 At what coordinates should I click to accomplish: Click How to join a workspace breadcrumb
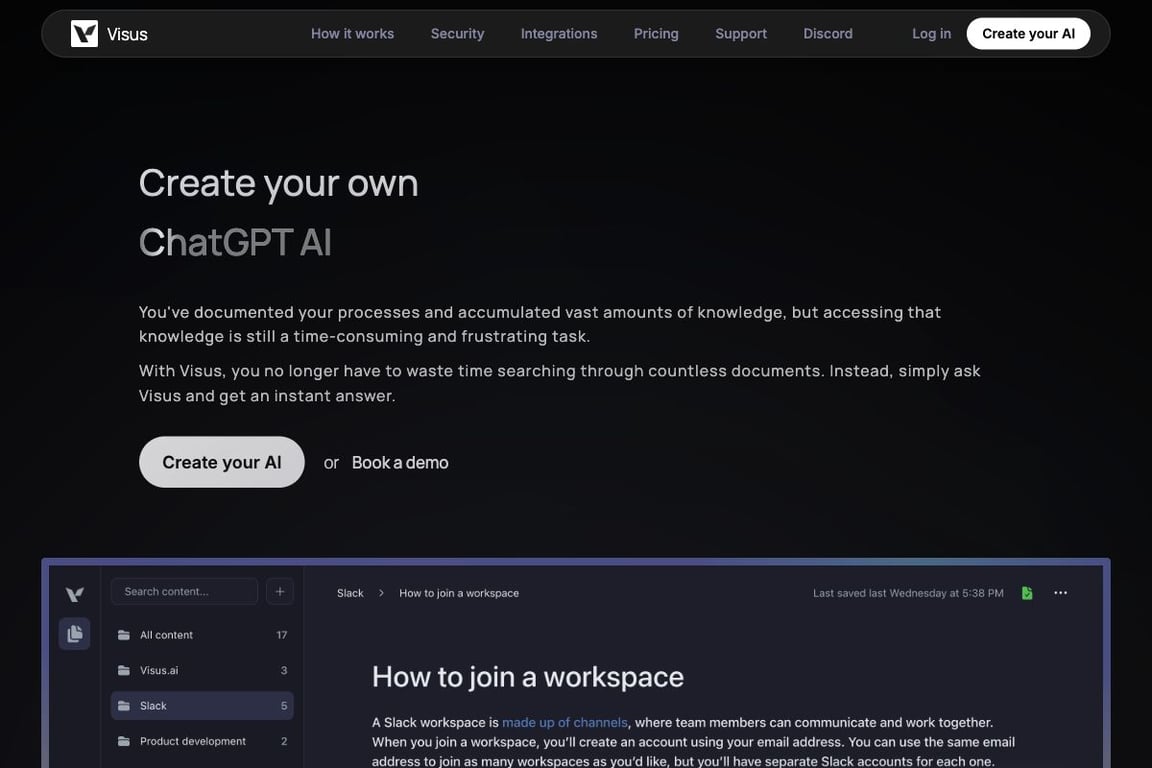458,593
